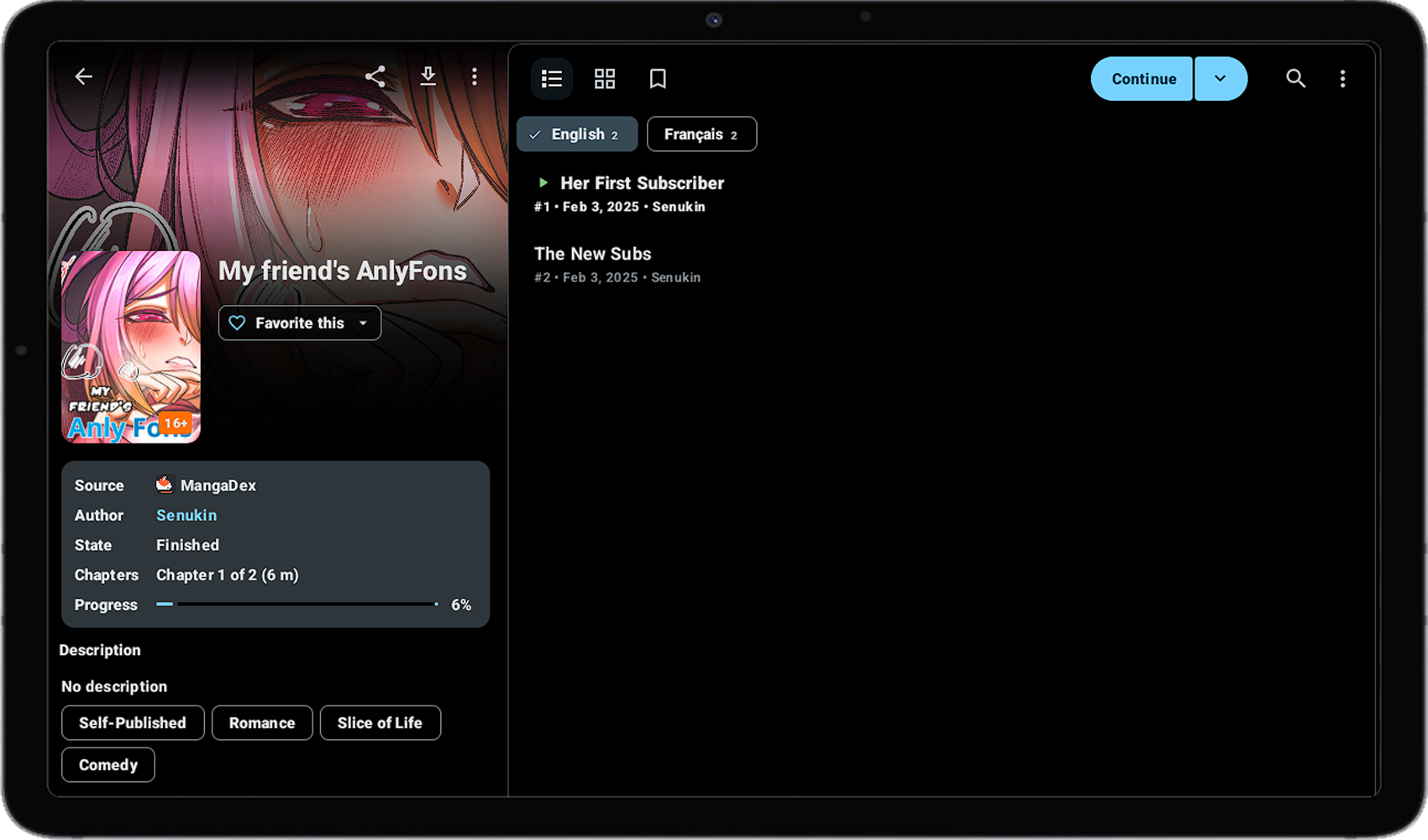The image size is (1428, 840).
Task: Click the No description text
Action: (114, 686)
